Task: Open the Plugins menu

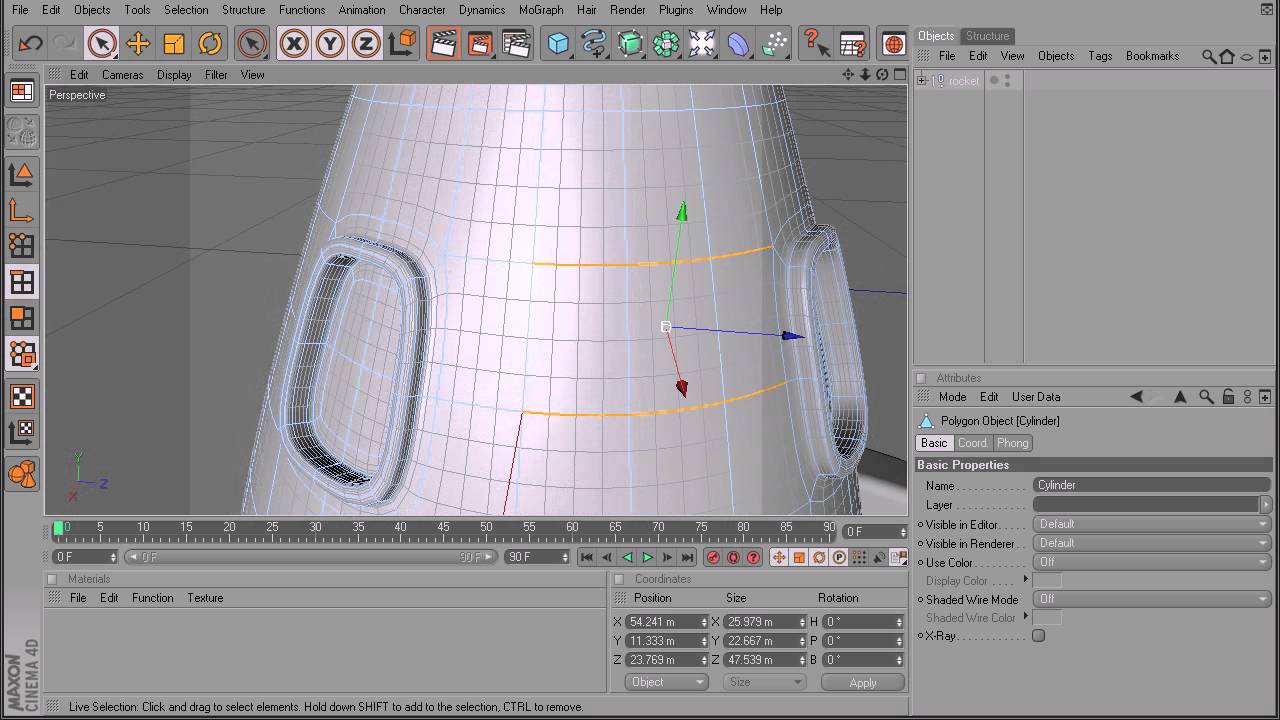Action: 676,10
